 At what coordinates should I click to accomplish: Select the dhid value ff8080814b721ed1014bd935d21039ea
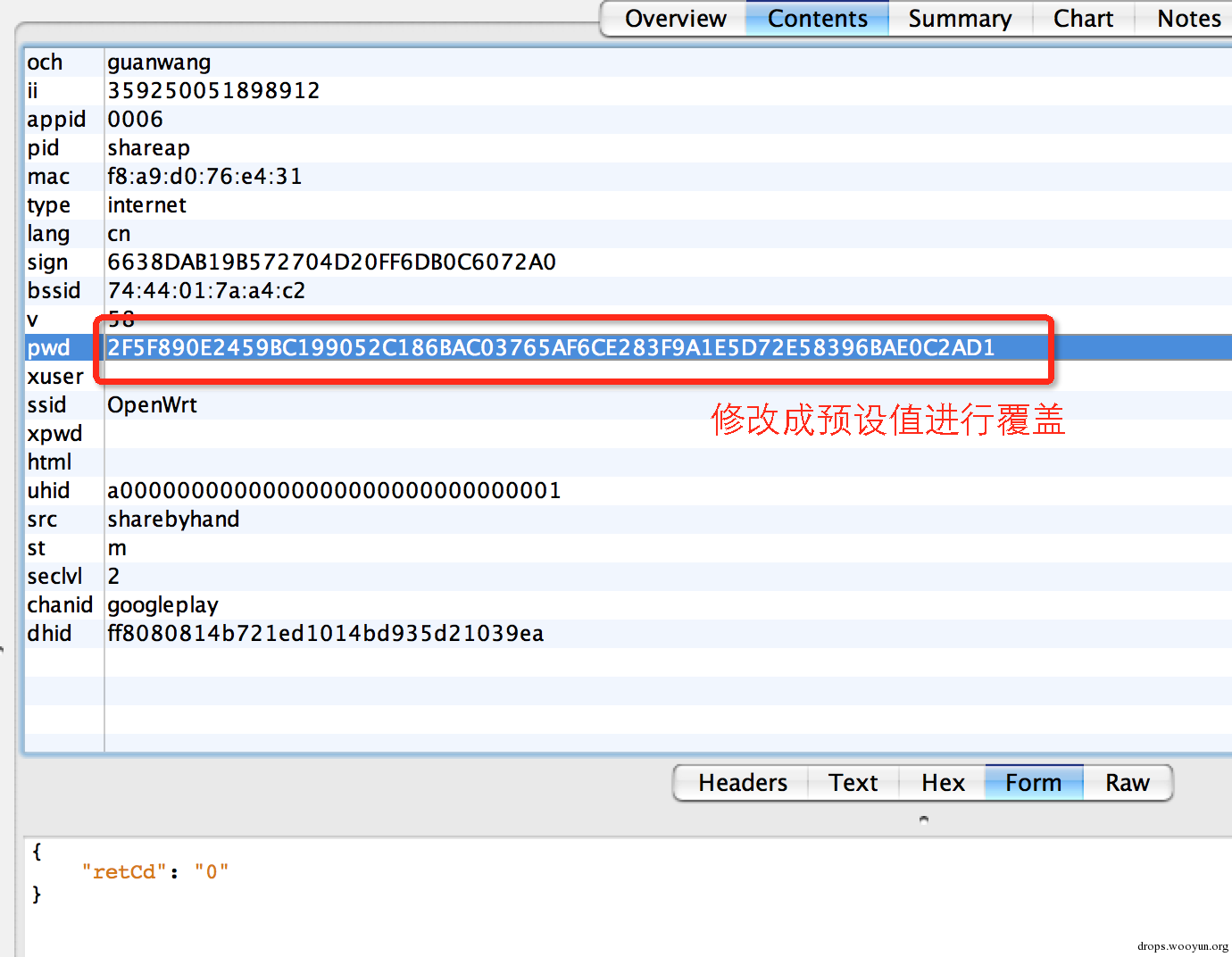pyautogui.click(x=325, y=634)
